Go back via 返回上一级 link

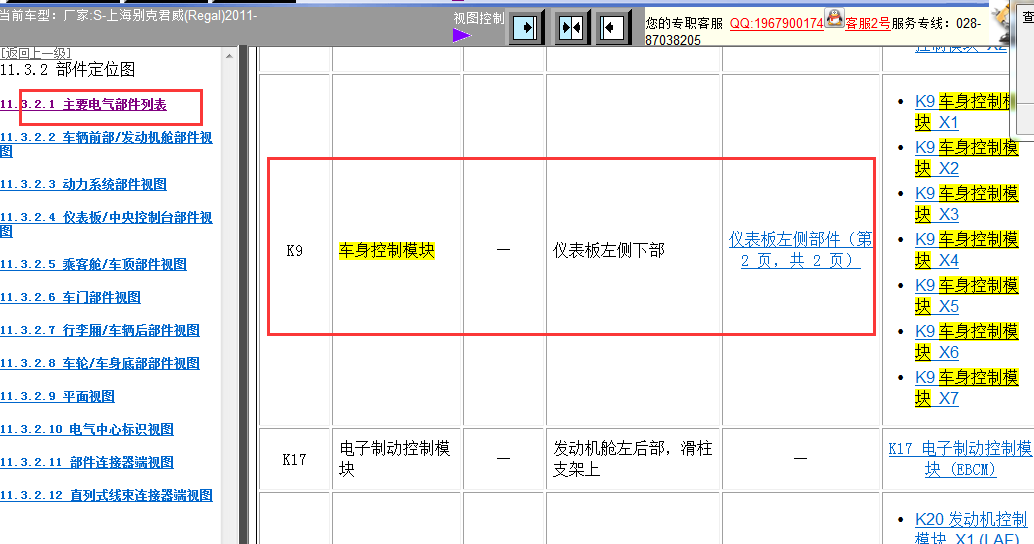click(36, 53)
